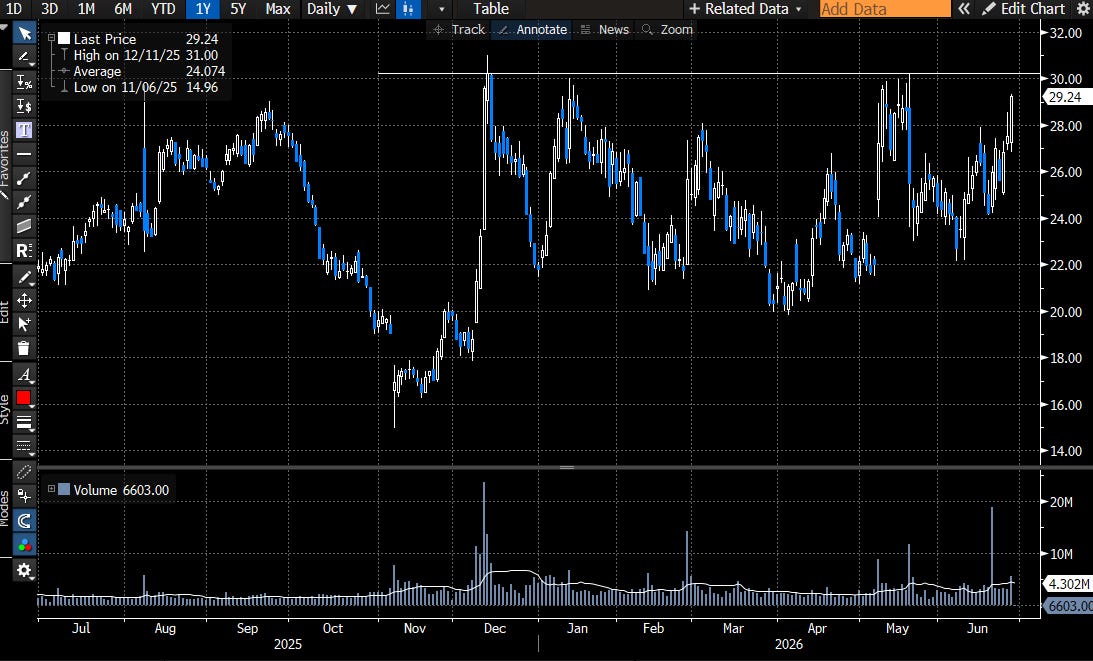Expand the Volume legend

51,489
